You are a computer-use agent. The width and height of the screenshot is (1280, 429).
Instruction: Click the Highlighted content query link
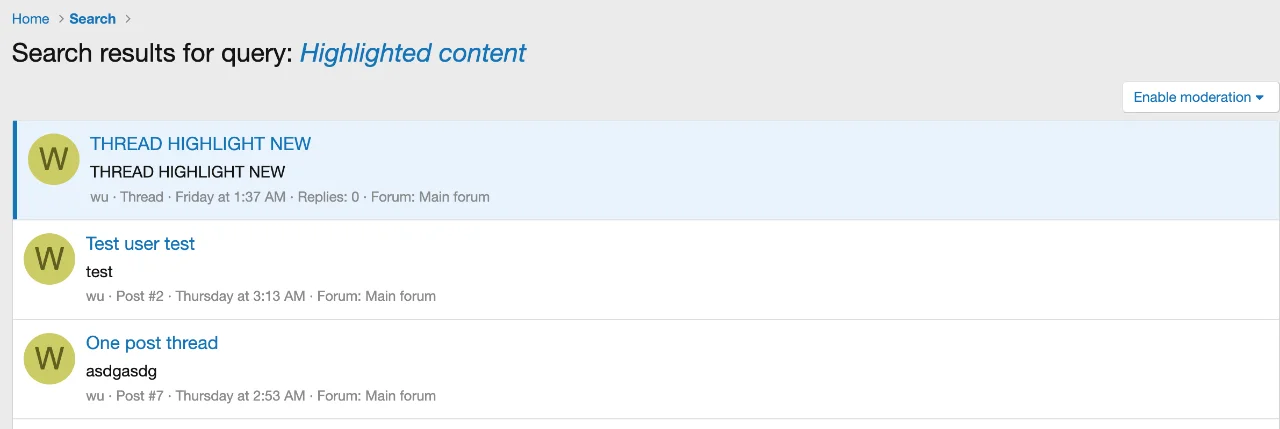click(x=413, y=53)
